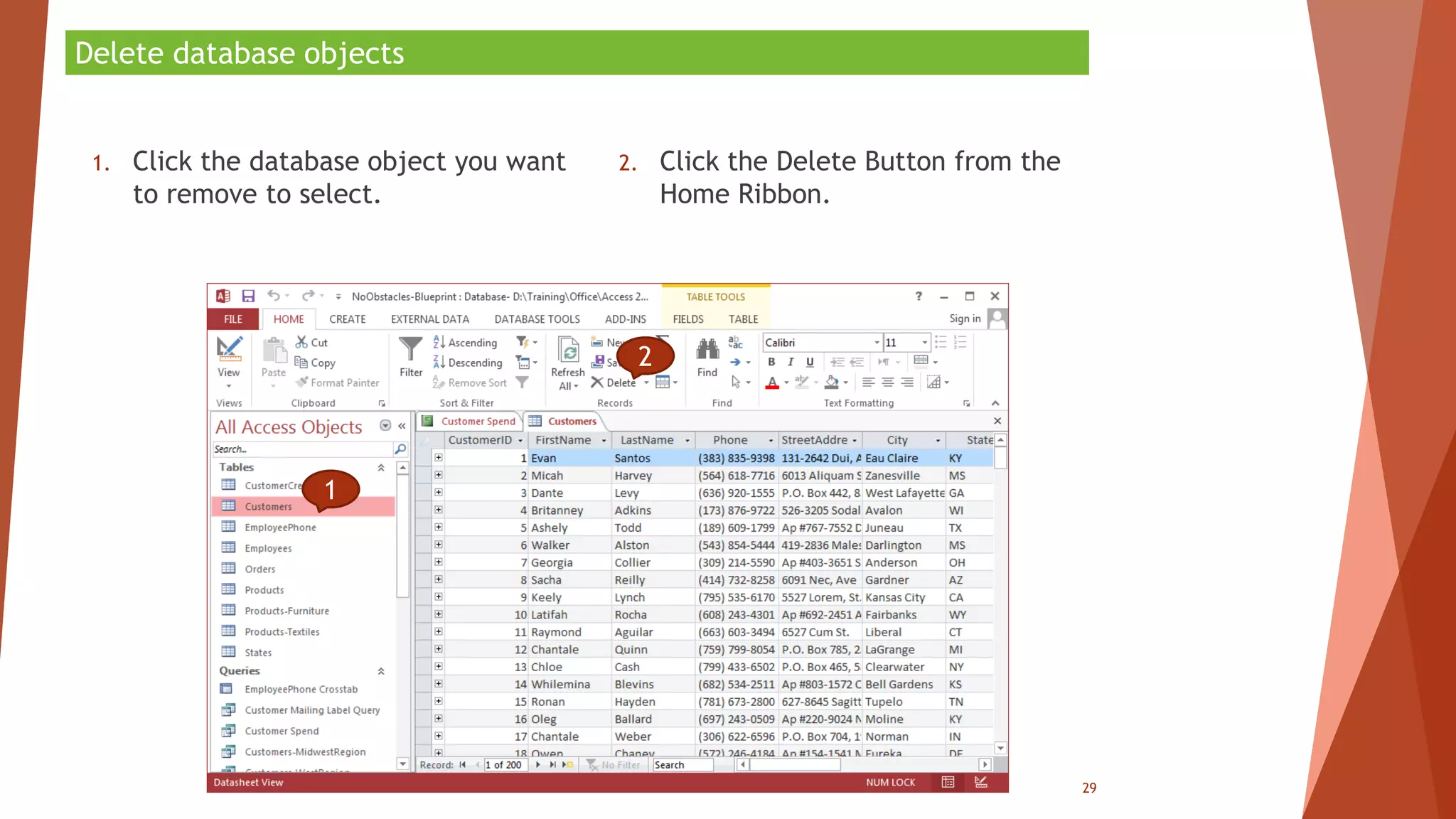Click new blank record navigation button

(x=567, y=765)
